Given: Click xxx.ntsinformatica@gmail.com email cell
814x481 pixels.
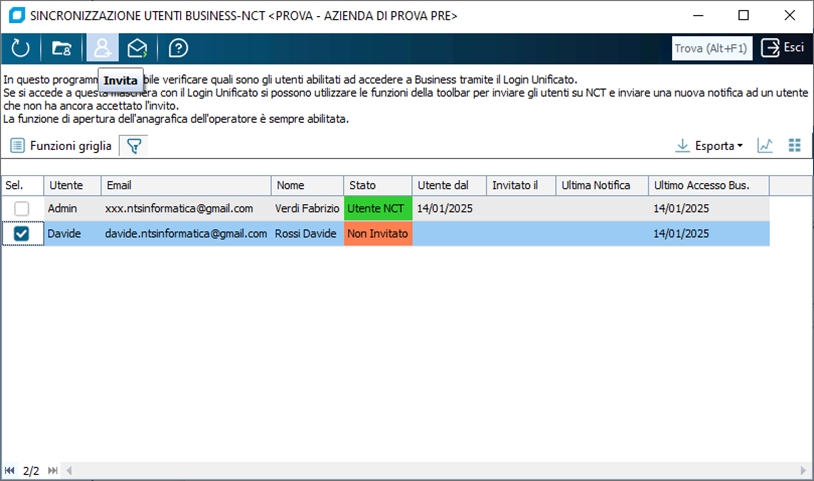Looking at the screenshot, I should pos(186,209).
